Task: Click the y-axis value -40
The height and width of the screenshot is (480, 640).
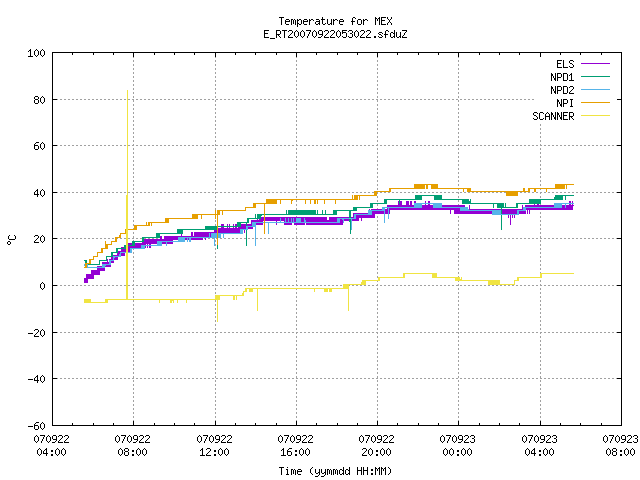Action: (x=36, y=379)
